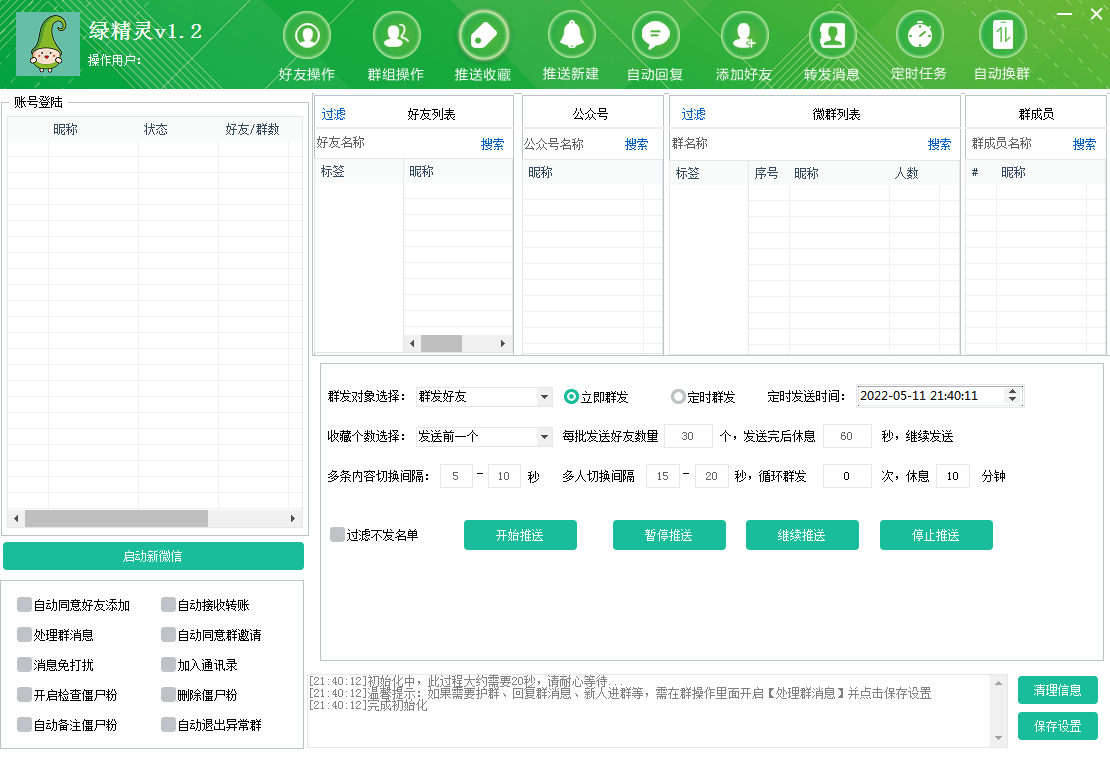Open the 定时任务 stopwatch icon

coord(919,35)
